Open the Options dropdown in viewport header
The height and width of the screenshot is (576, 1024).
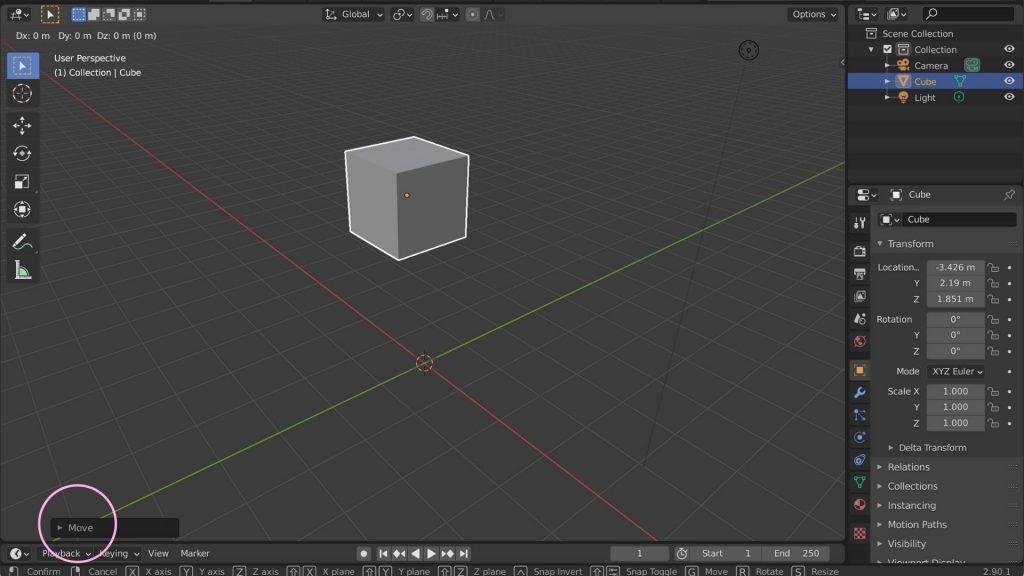[813, 14]
